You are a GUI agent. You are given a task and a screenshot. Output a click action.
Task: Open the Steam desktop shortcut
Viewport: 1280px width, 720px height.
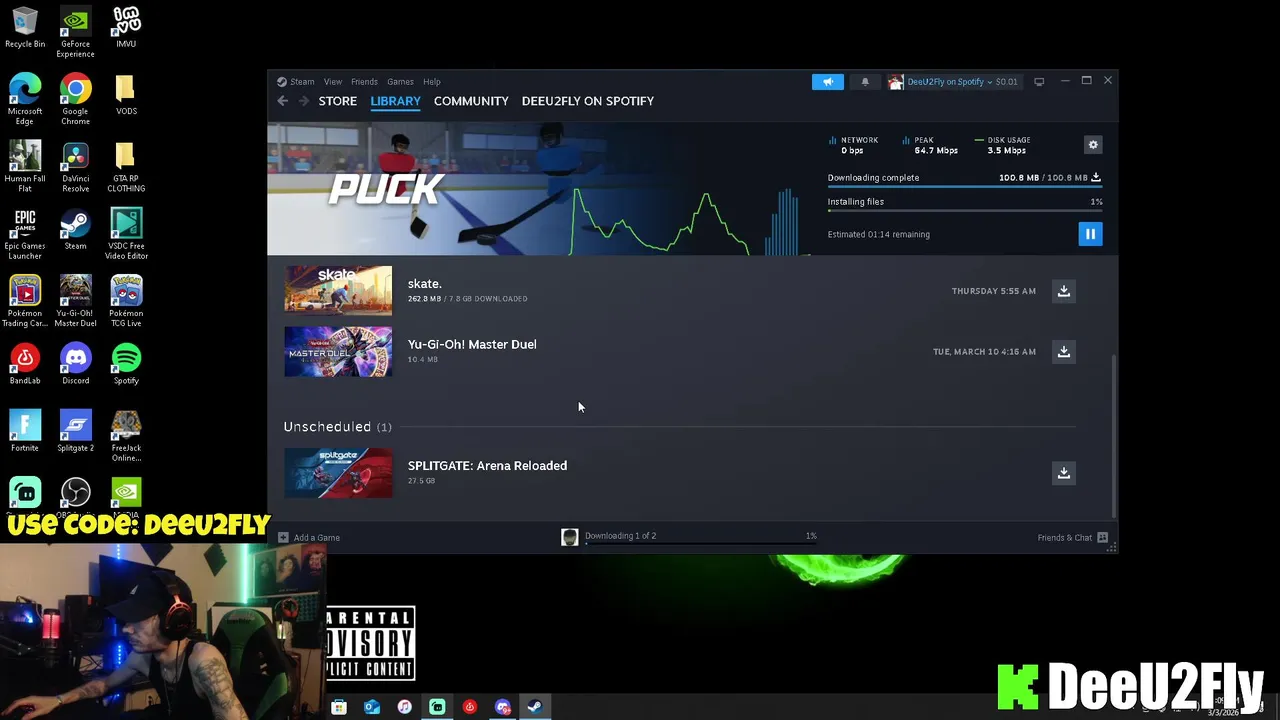coord(75,230)
